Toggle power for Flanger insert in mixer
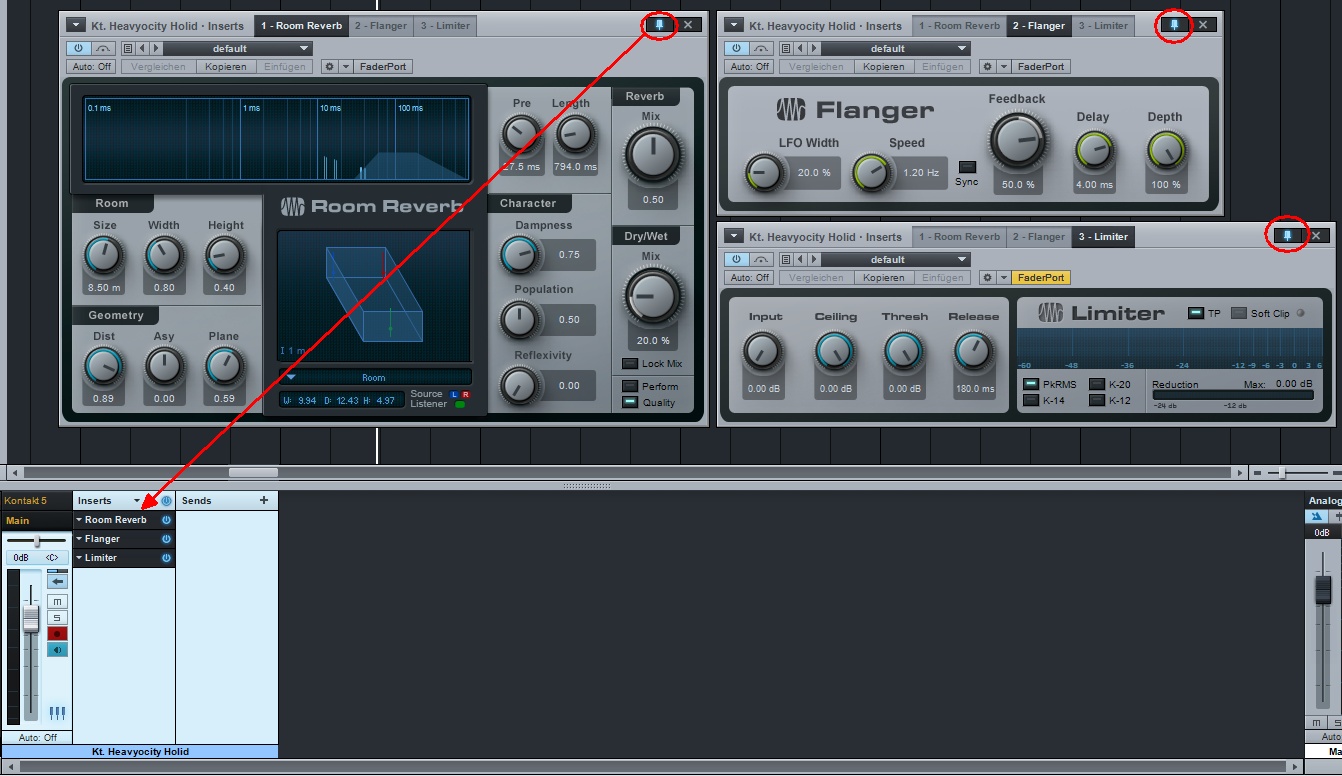Viewport: 1342px width, 776px height. click(x=166, y=539)
